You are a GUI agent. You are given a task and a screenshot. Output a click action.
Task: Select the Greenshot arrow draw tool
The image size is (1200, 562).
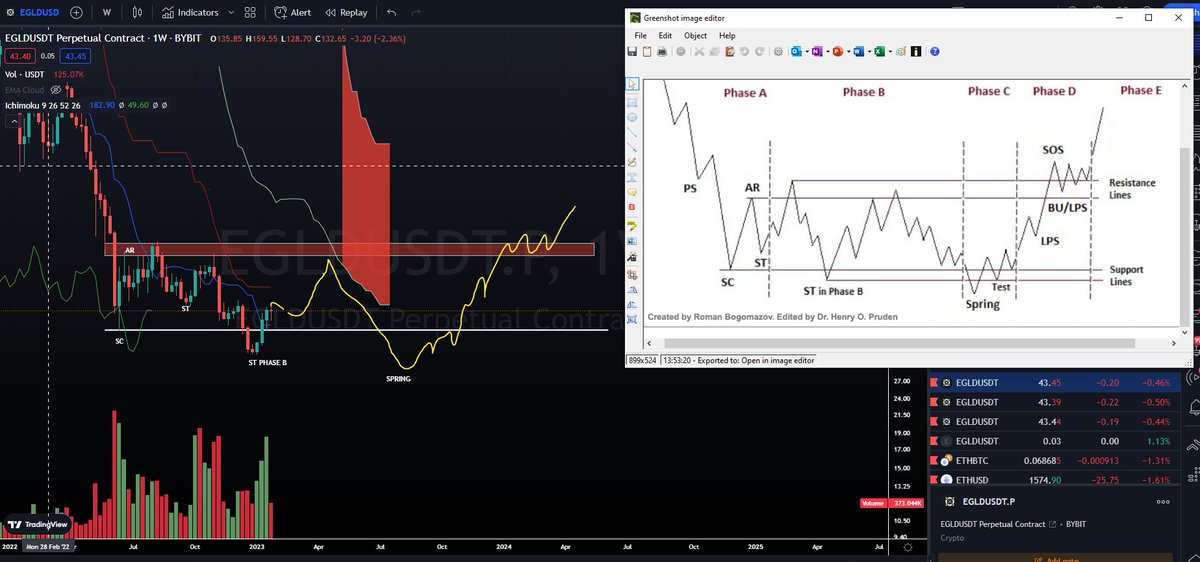tap(632, 146)
